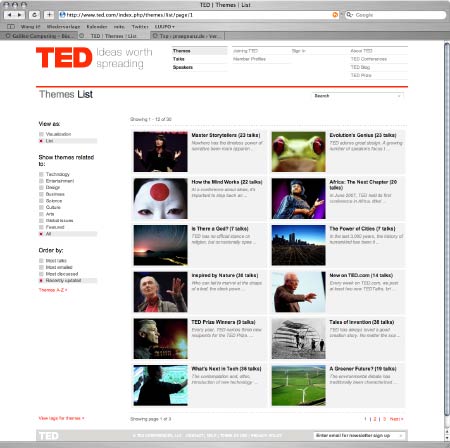Screen dimensions: 450x448
Task: Click the page vertical scrollbar
Action: pyautogui.click(x=447, y=230)
